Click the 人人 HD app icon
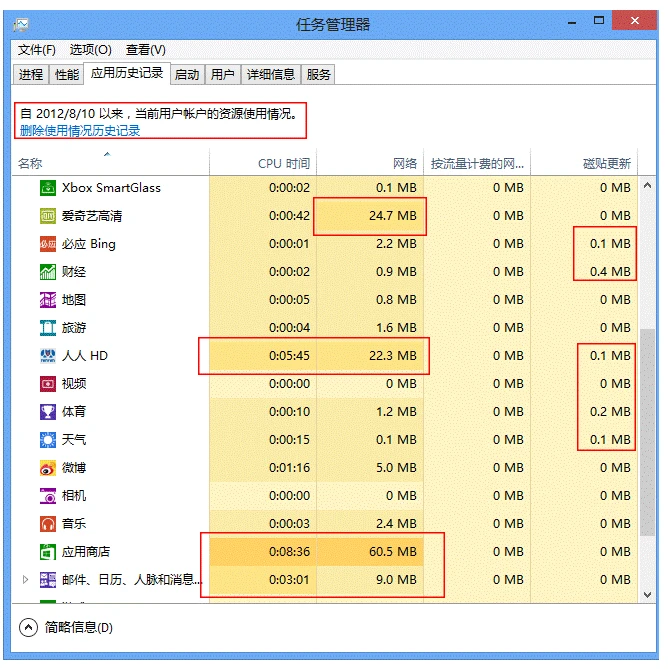The image size is (668, 669). coord(48,356)
